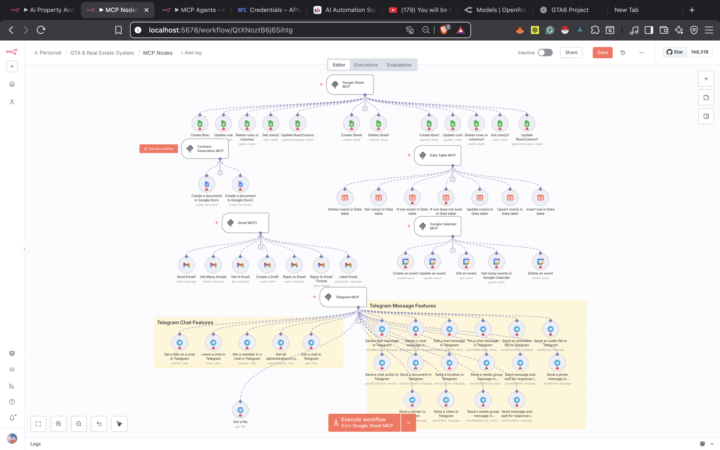Click the Add tag link
The height and width of the screenshot is (450, 720).
coord(190,52)
